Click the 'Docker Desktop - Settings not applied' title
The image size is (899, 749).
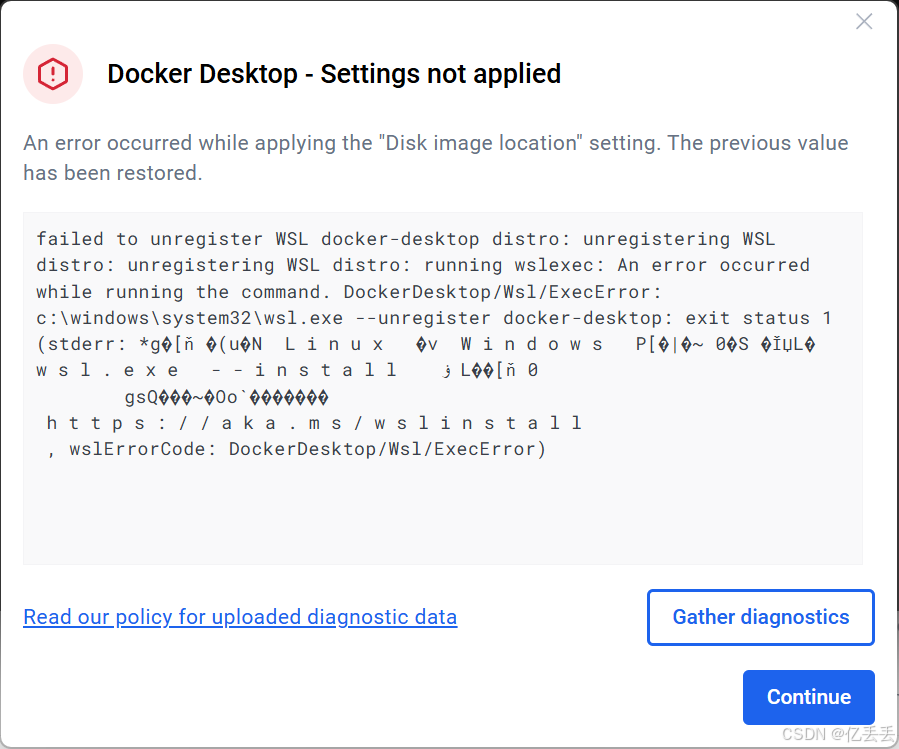[334, 74]
